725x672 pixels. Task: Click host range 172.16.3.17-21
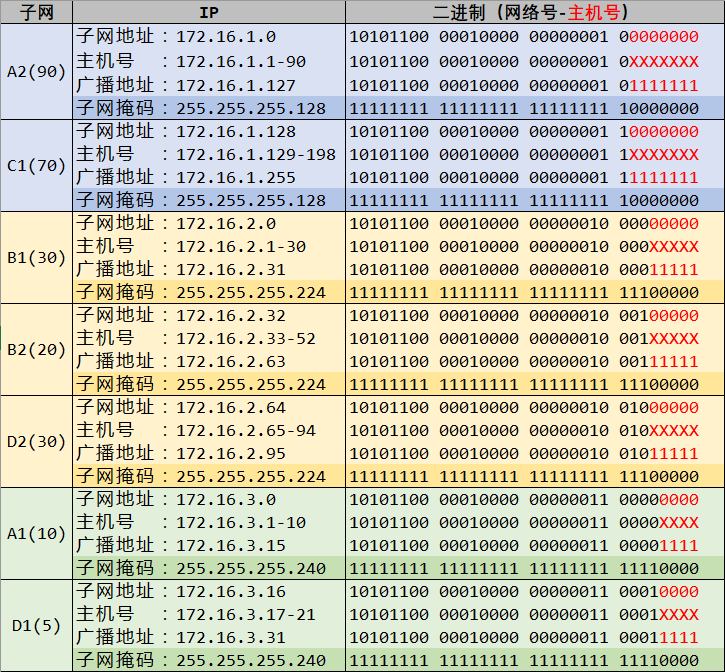tap(246, 615)
